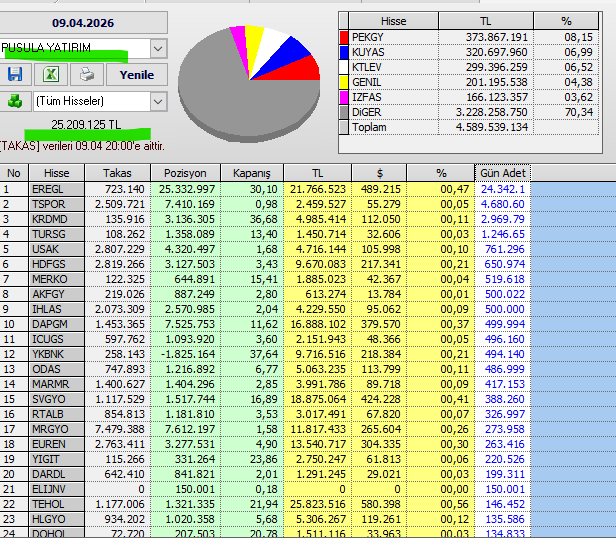Select the EREGL row
The height and width of the screenshot is (538, 616).
[265, 189]
